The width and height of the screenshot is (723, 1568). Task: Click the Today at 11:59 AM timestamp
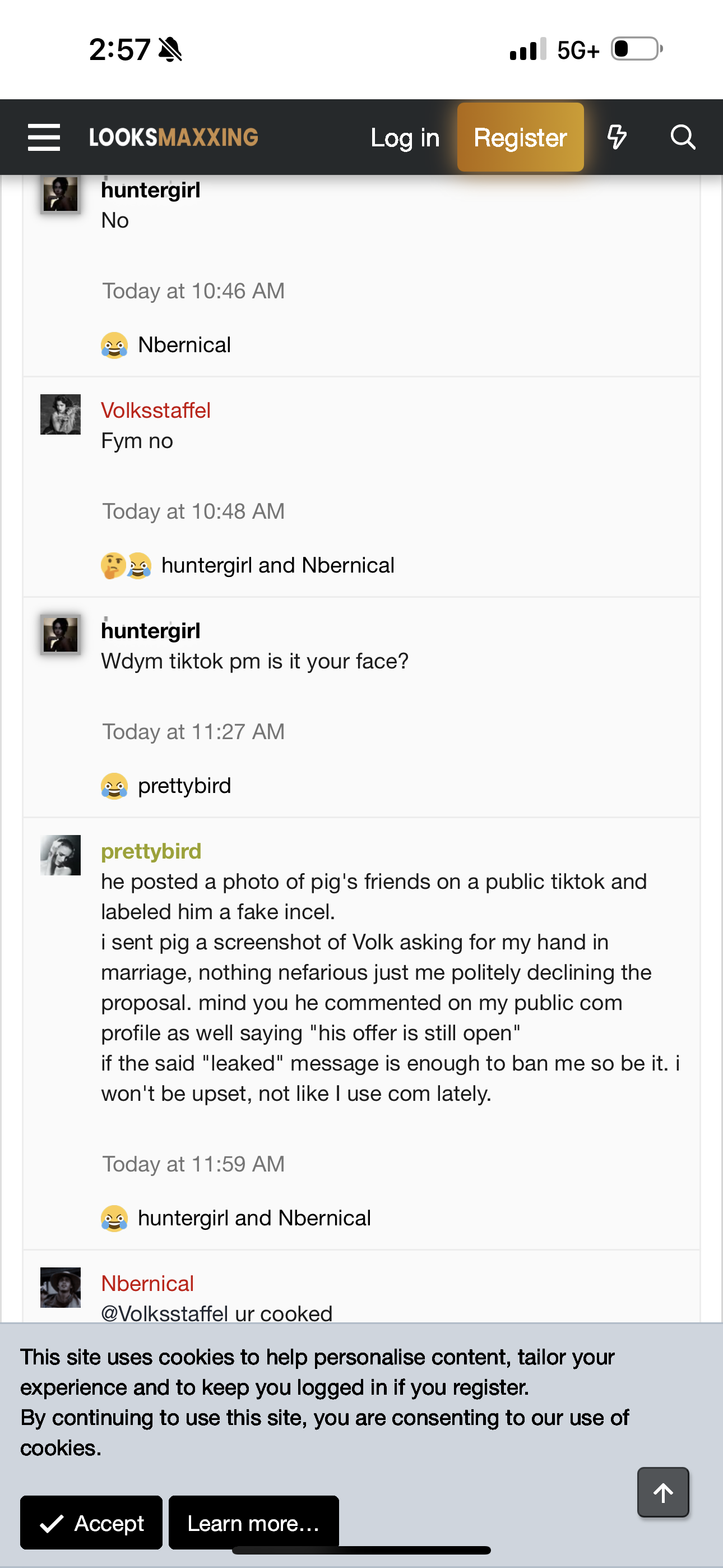[x=193, y=1164]
